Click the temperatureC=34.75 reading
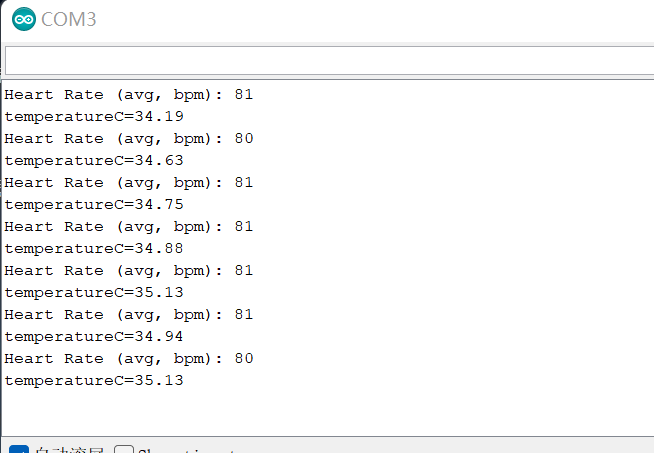The width and height of the screenshot is (654, 453). tap(94, 205)
